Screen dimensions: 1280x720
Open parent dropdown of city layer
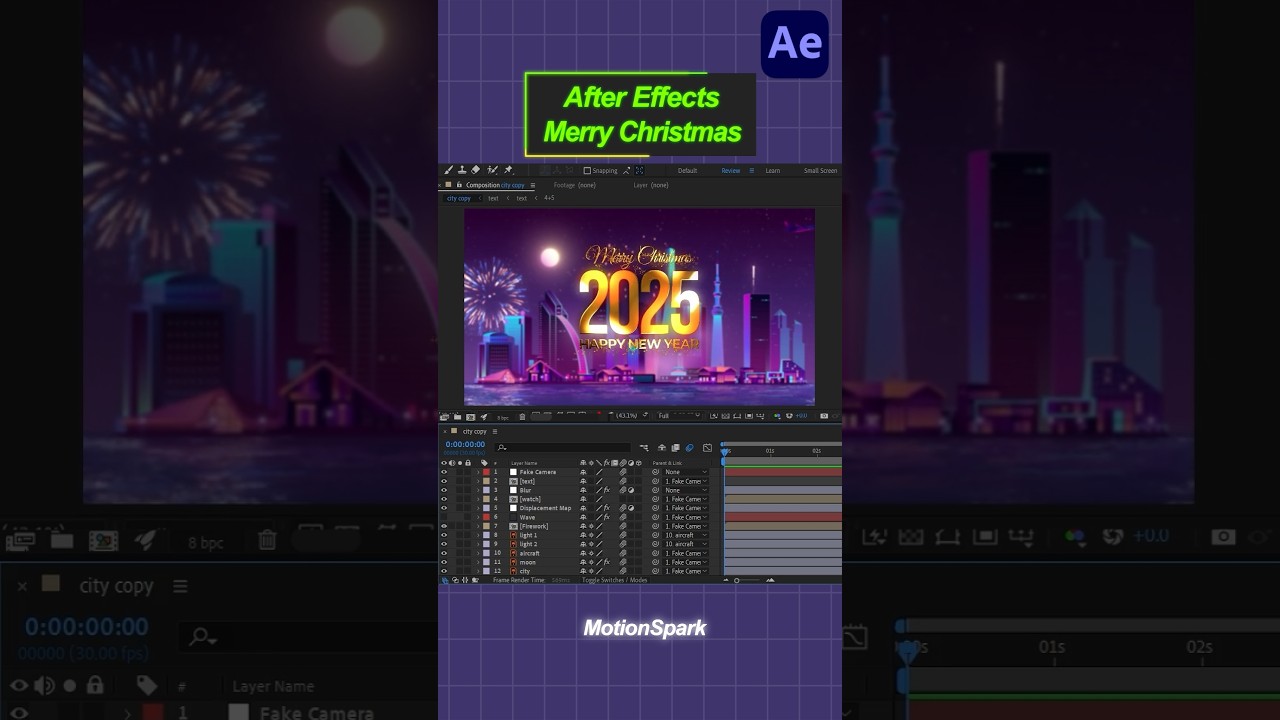(686, 571)
